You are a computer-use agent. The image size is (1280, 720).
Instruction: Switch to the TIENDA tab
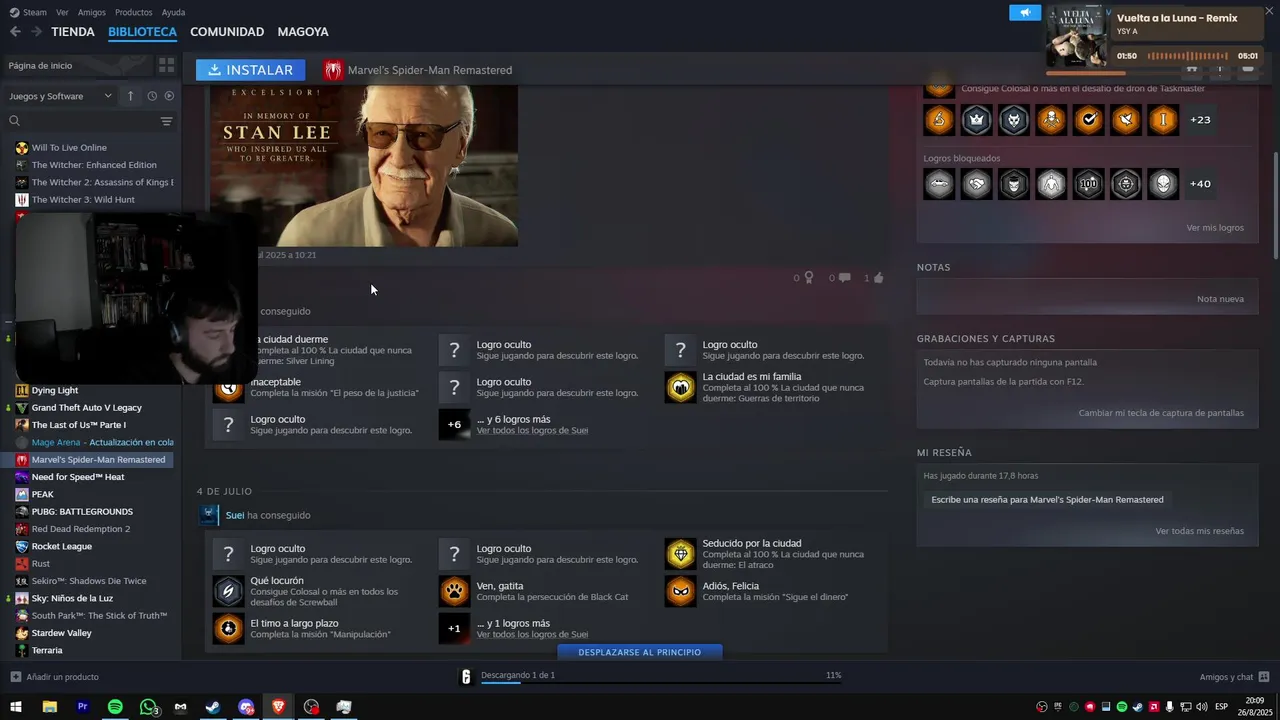(73, 32)
